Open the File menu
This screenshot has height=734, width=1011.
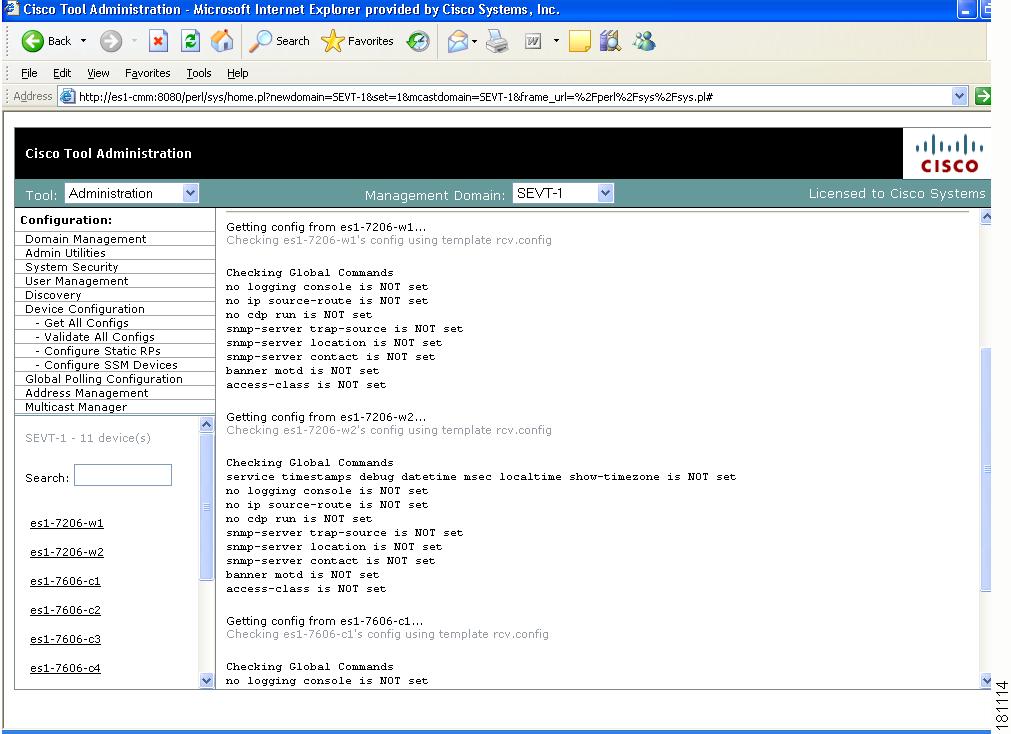29,73
